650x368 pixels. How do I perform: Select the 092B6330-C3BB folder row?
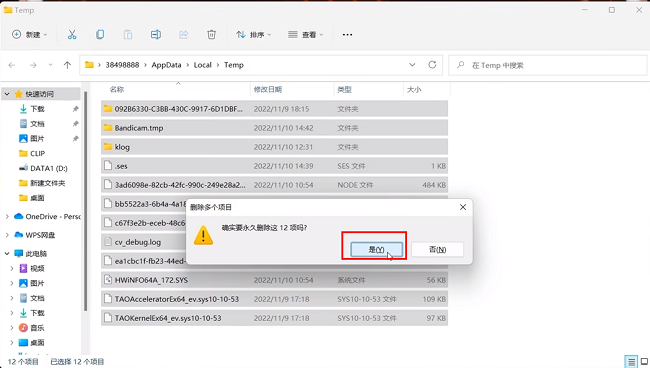coord(274,109)
